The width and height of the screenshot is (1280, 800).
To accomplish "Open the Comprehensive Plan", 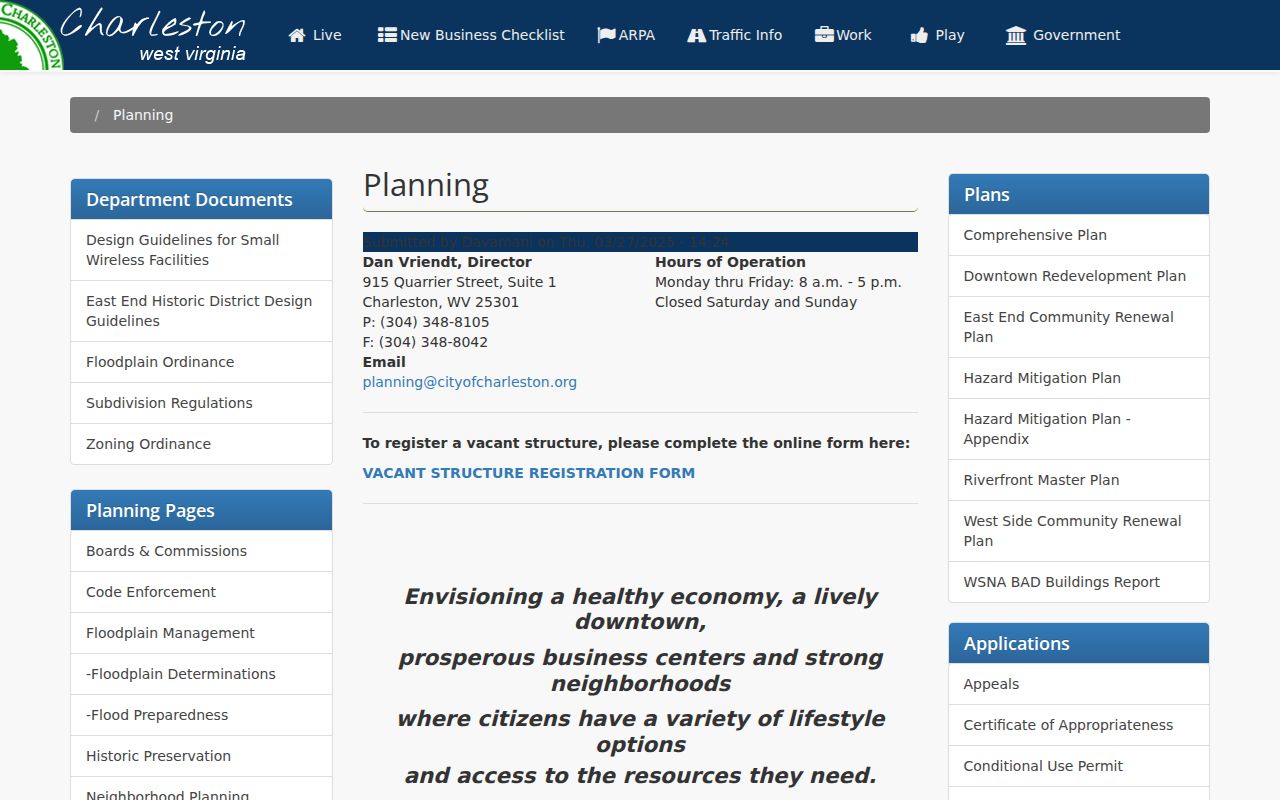I will (1079, 235).
